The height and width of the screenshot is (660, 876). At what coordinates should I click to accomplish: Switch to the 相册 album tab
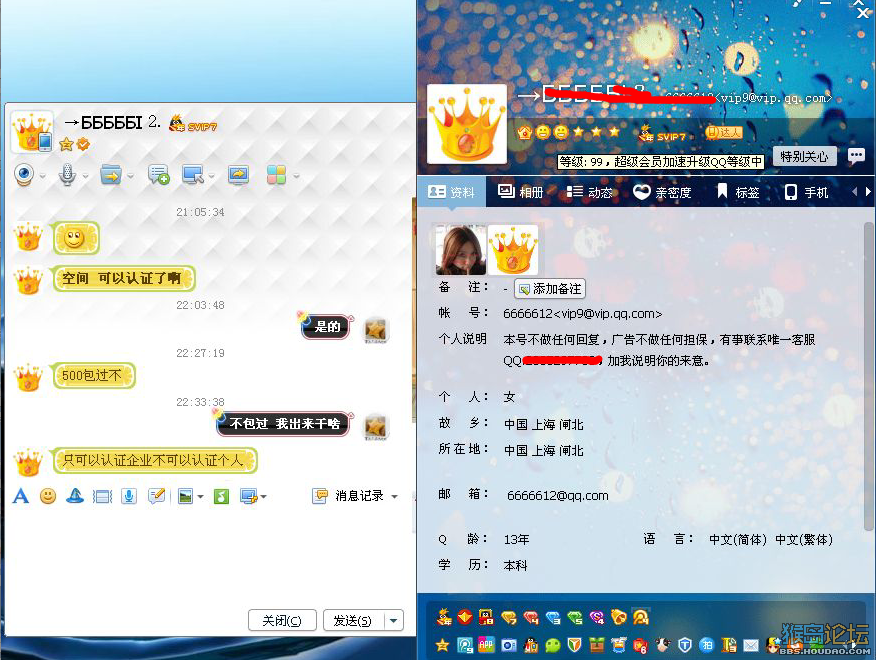[x=520, y=192]
